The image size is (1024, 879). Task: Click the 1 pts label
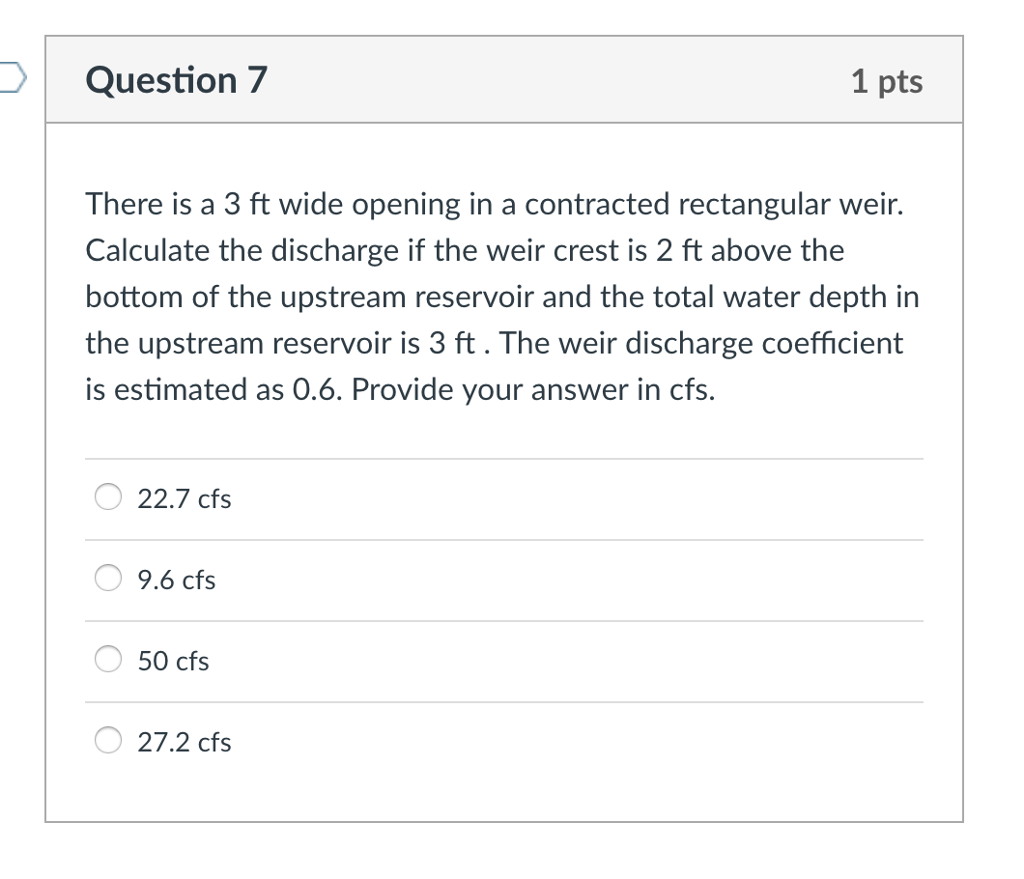(x=888, y=82)
